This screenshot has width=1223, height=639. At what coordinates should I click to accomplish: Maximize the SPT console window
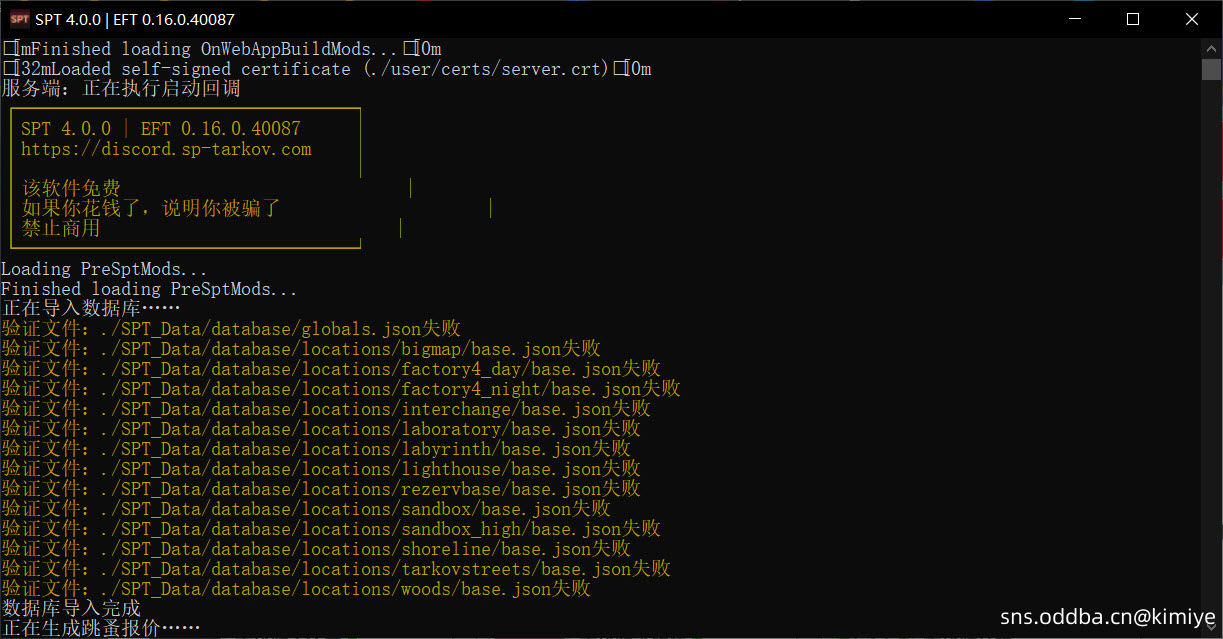coord(1132,19)
